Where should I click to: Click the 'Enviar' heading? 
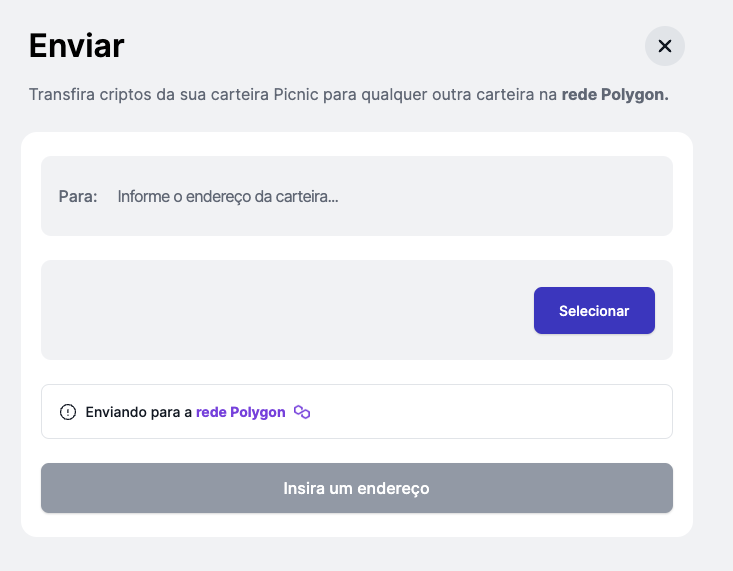point(77,46)
